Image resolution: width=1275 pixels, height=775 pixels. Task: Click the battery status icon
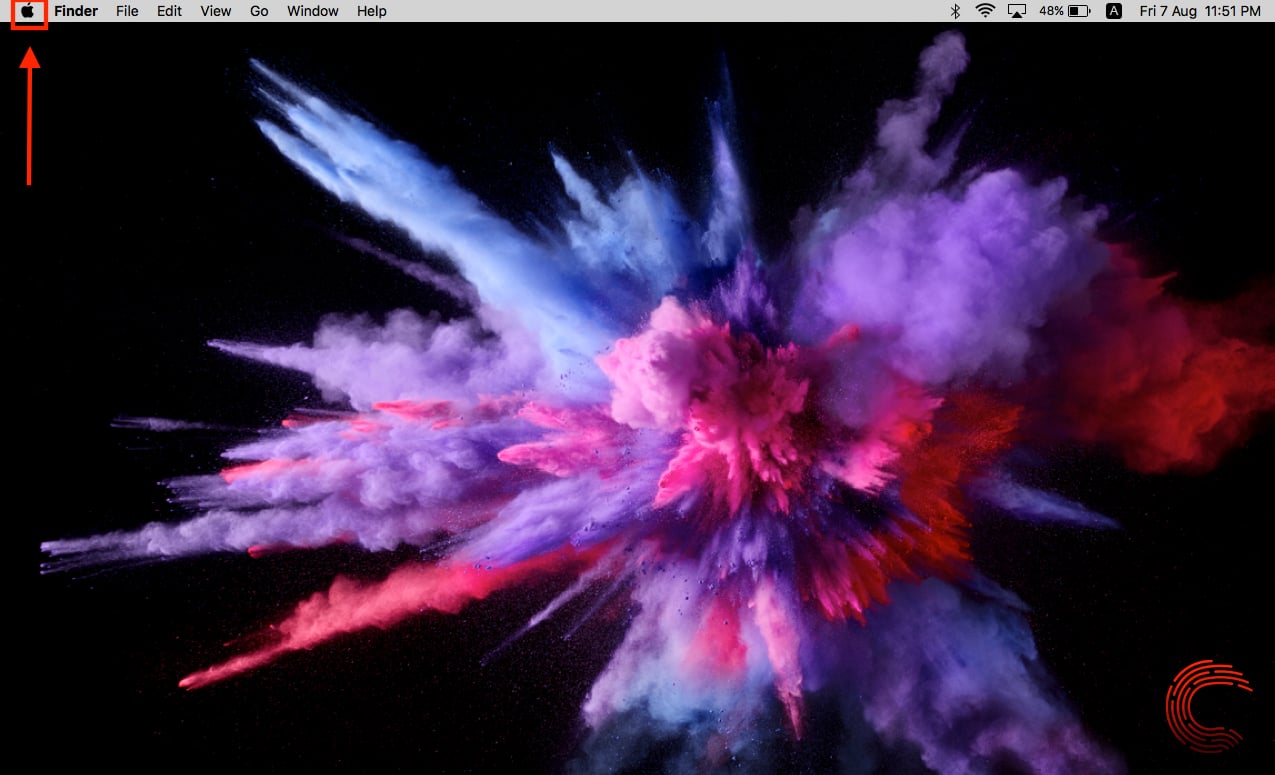pos(1079,11)
